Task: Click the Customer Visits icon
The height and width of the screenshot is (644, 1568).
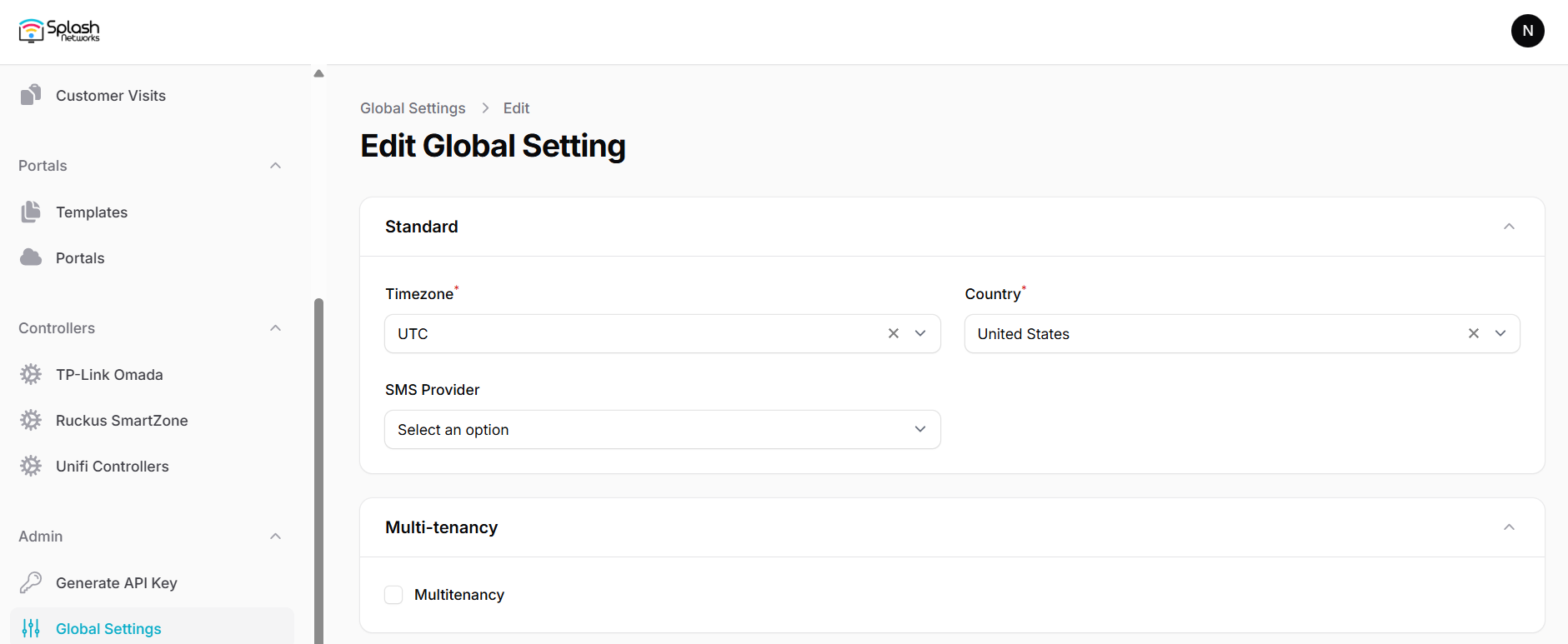Action: pos(31,95)
